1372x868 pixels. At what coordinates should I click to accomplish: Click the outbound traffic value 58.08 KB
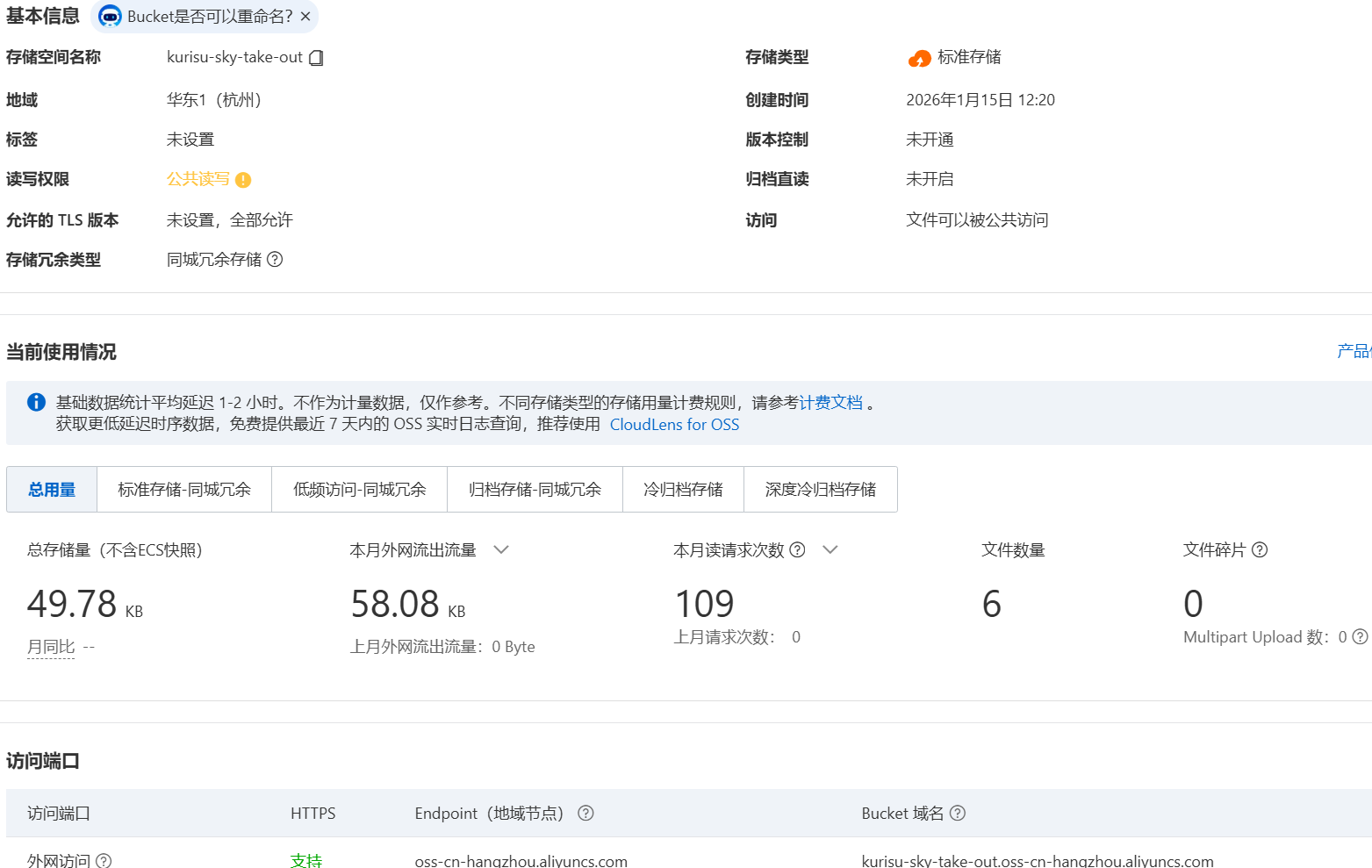tap(408, 605)
